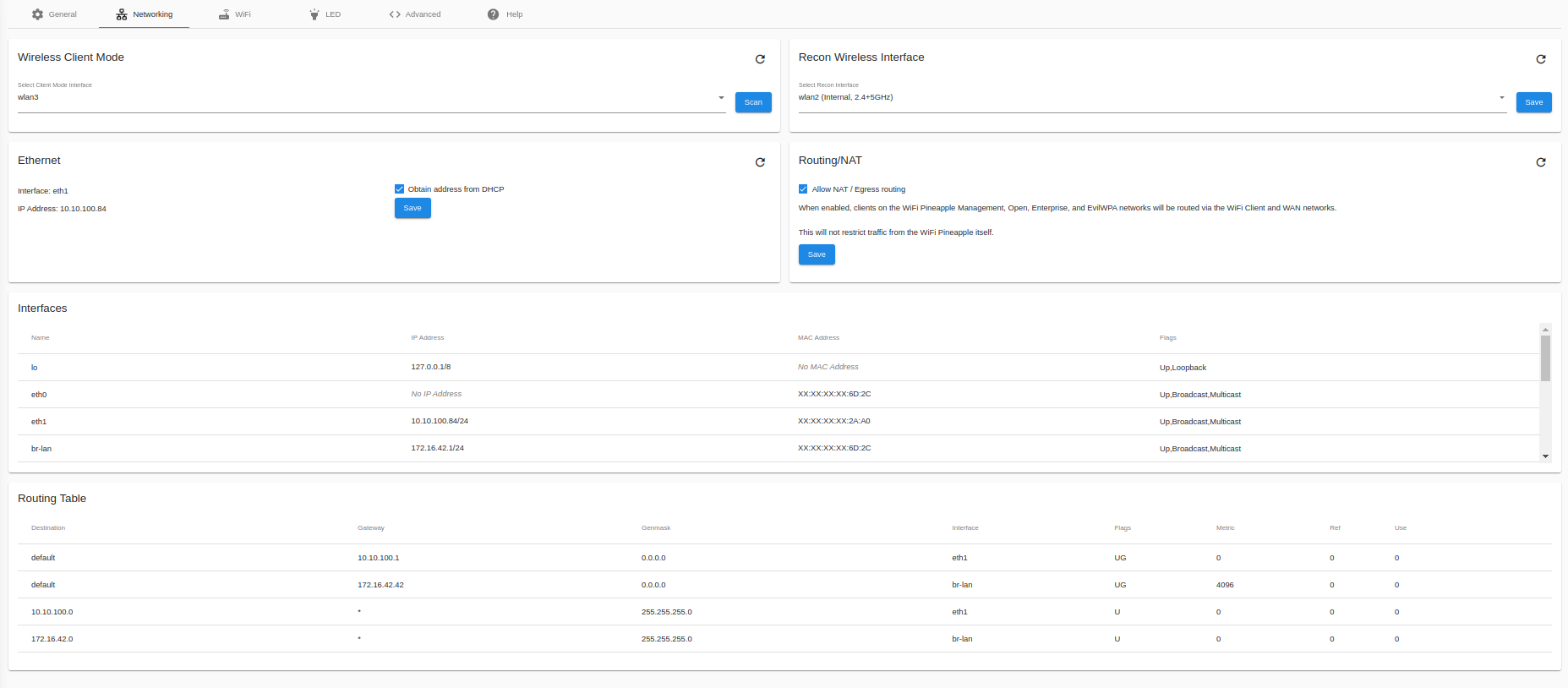The width and height of the screenshot is (1568, 688).
Task: Click the Interfaces table scrollbar thumb
Action: tap(1545, 358)
